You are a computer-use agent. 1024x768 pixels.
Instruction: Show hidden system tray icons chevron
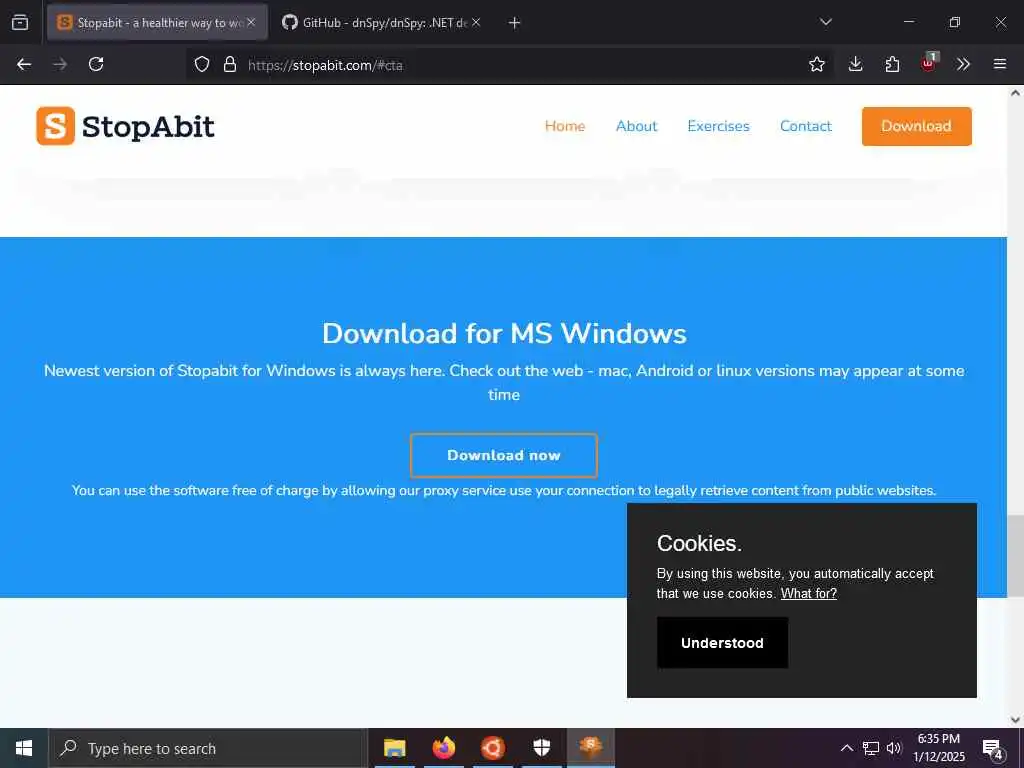pyautogui.click(x=846, y=748)
